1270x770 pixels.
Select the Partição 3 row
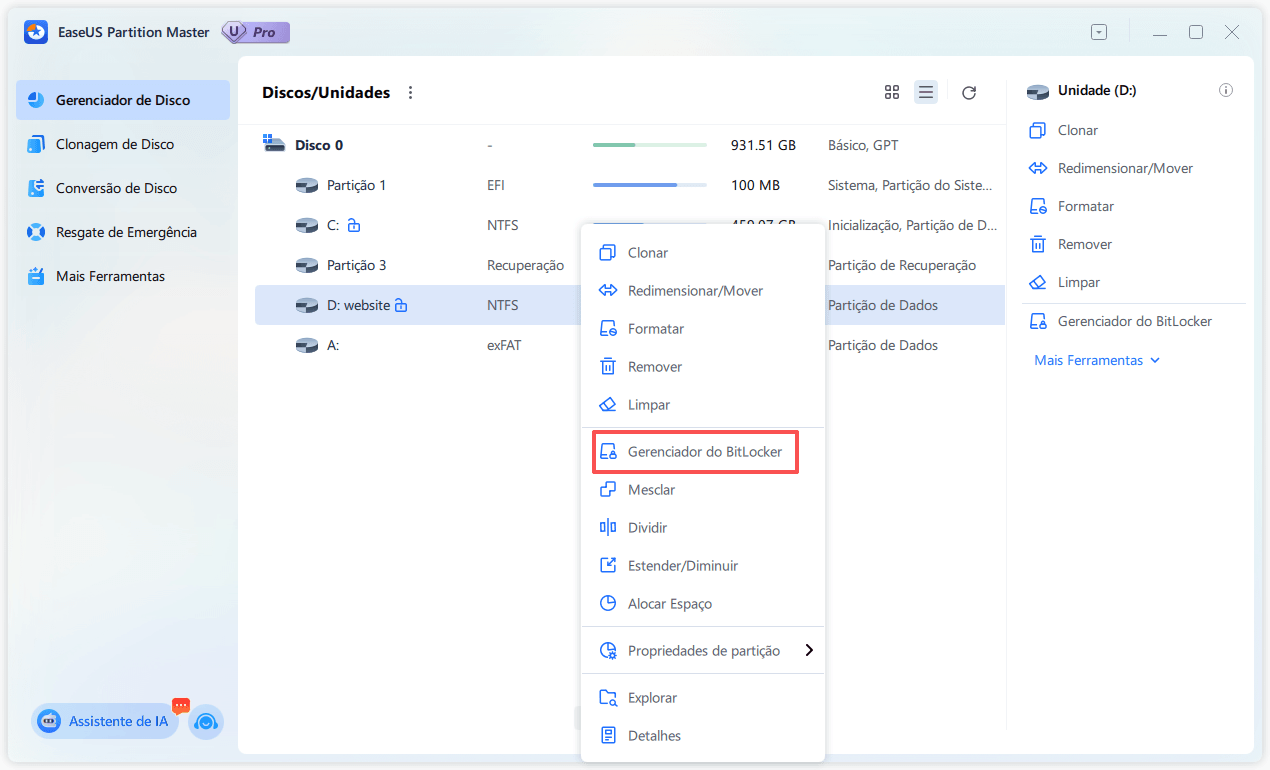[630, 265]
